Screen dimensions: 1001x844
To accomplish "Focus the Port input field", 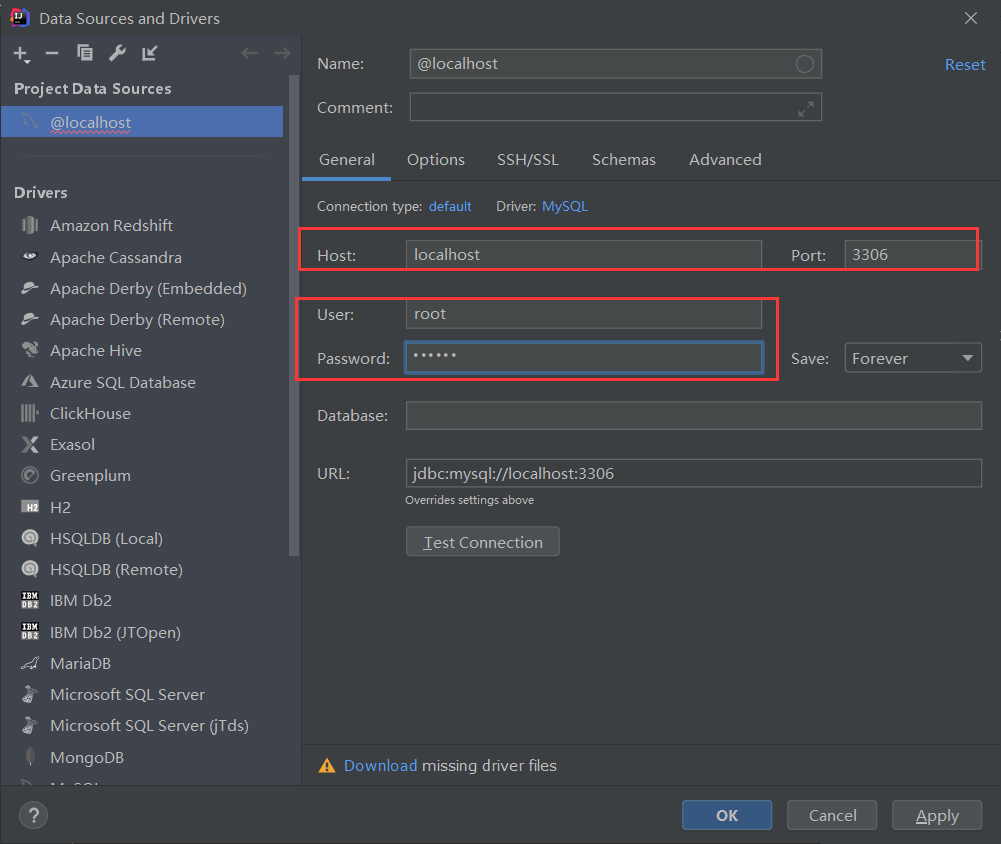I will point(913,255).
